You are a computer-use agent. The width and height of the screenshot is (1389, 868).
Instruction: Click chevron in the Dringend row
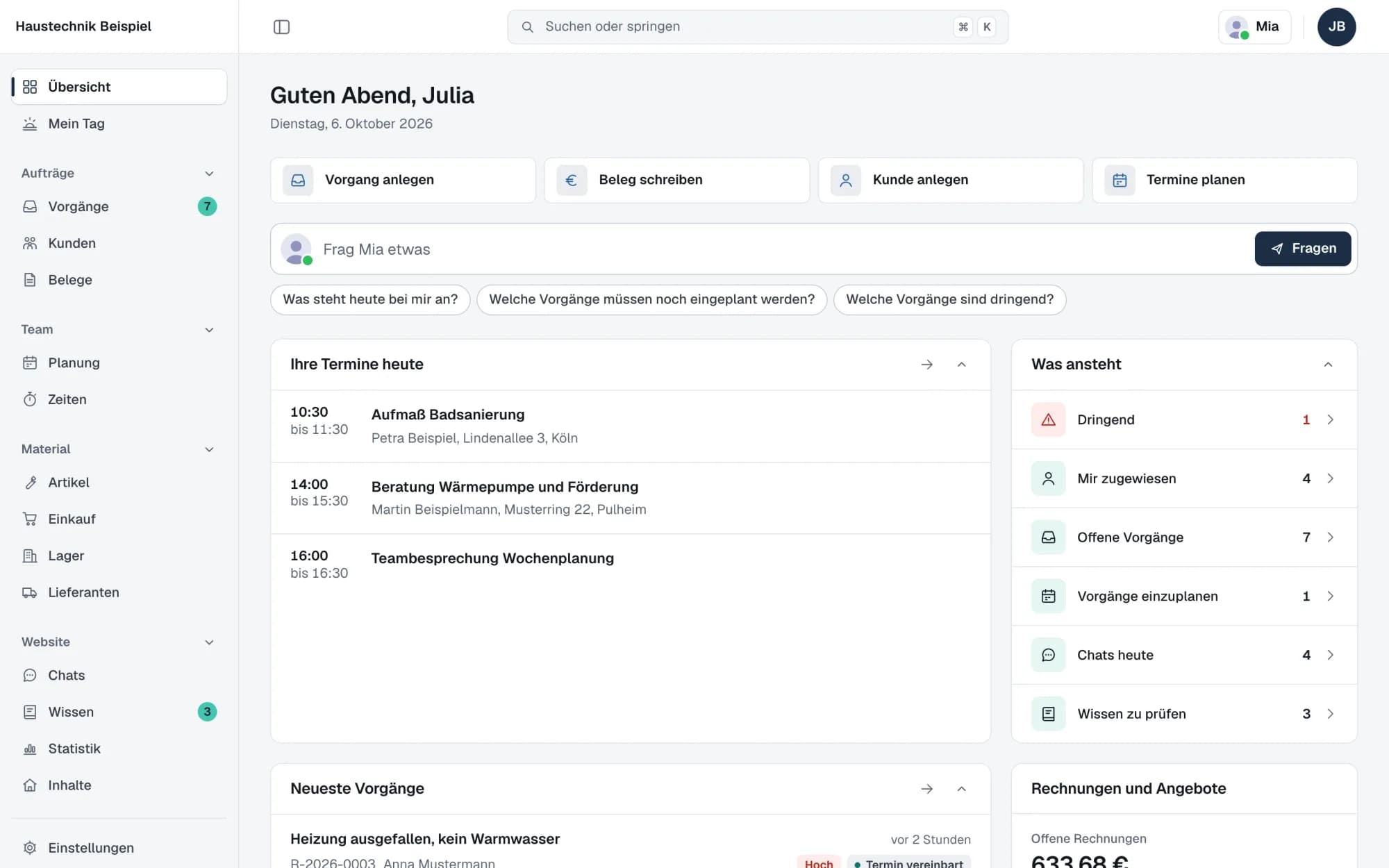point(1330,419)
